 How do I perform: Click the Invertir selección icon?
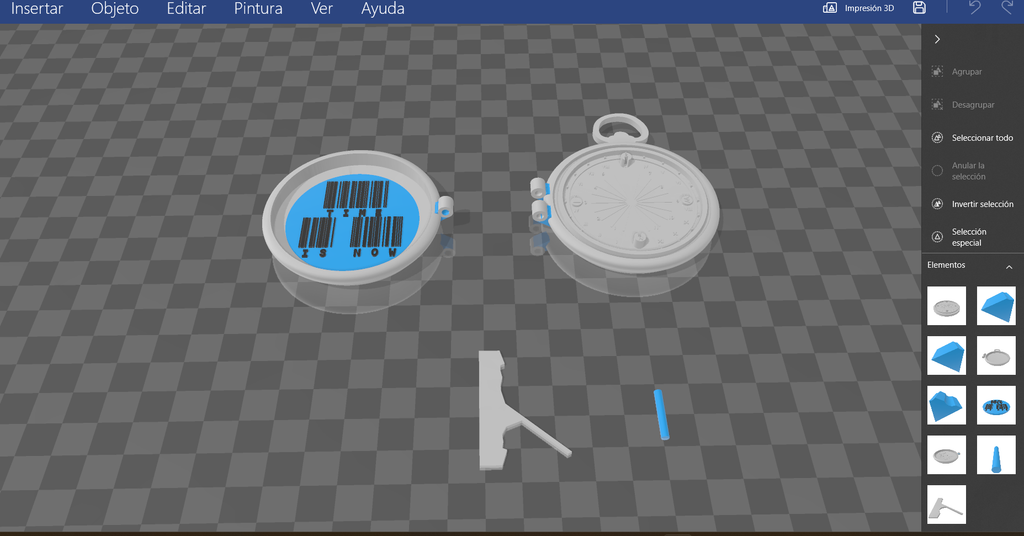coord(937,204)
